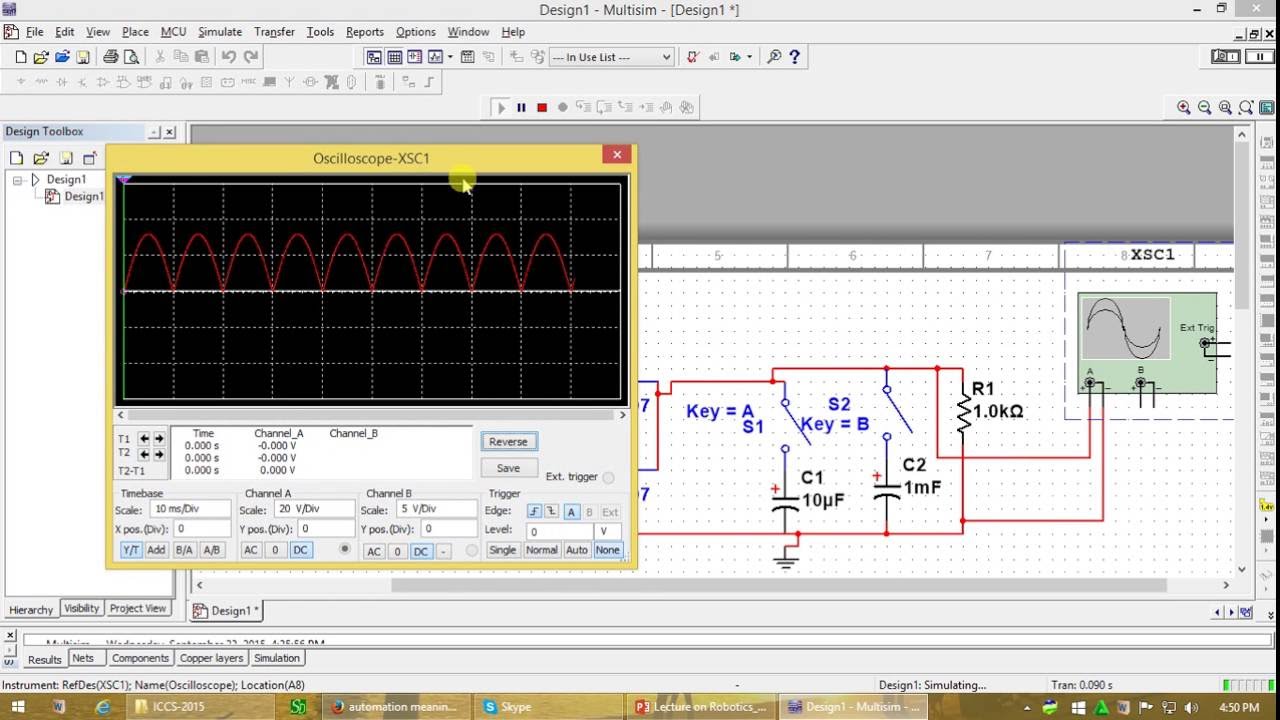Image resolution: width=1280 pixels, height=720 pixels.
Task: Click Save icon in Design Toolbox panel
Action: pyautogui.click(x=65, y=158)
